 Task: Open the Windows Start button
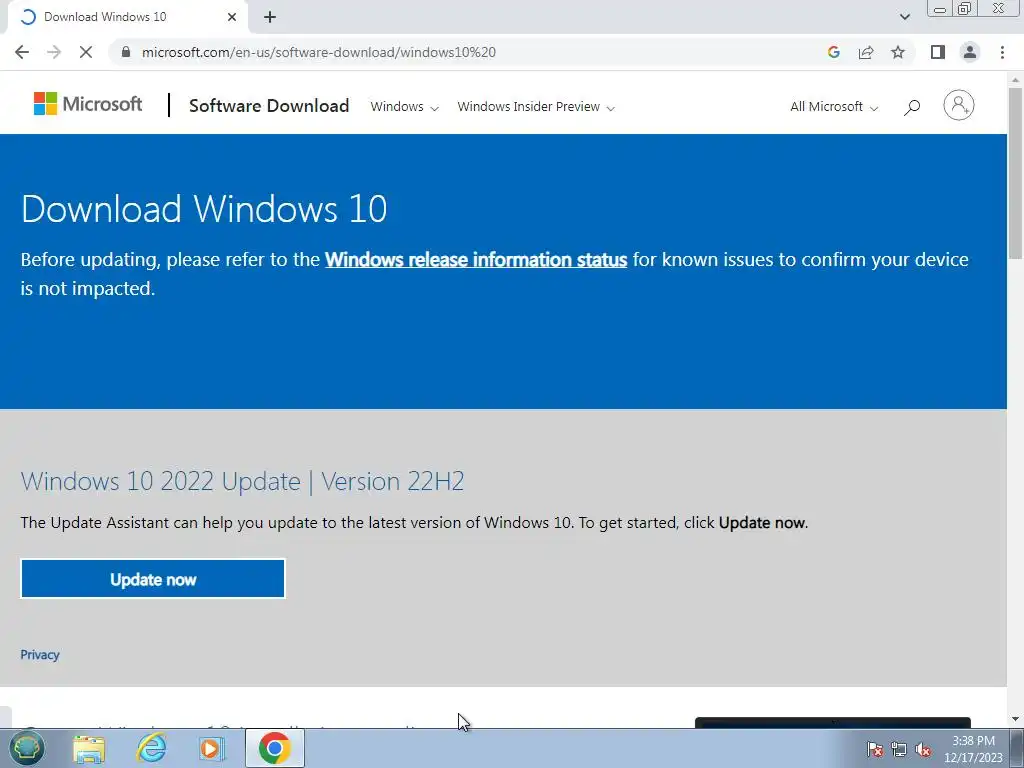pos(26,748)
